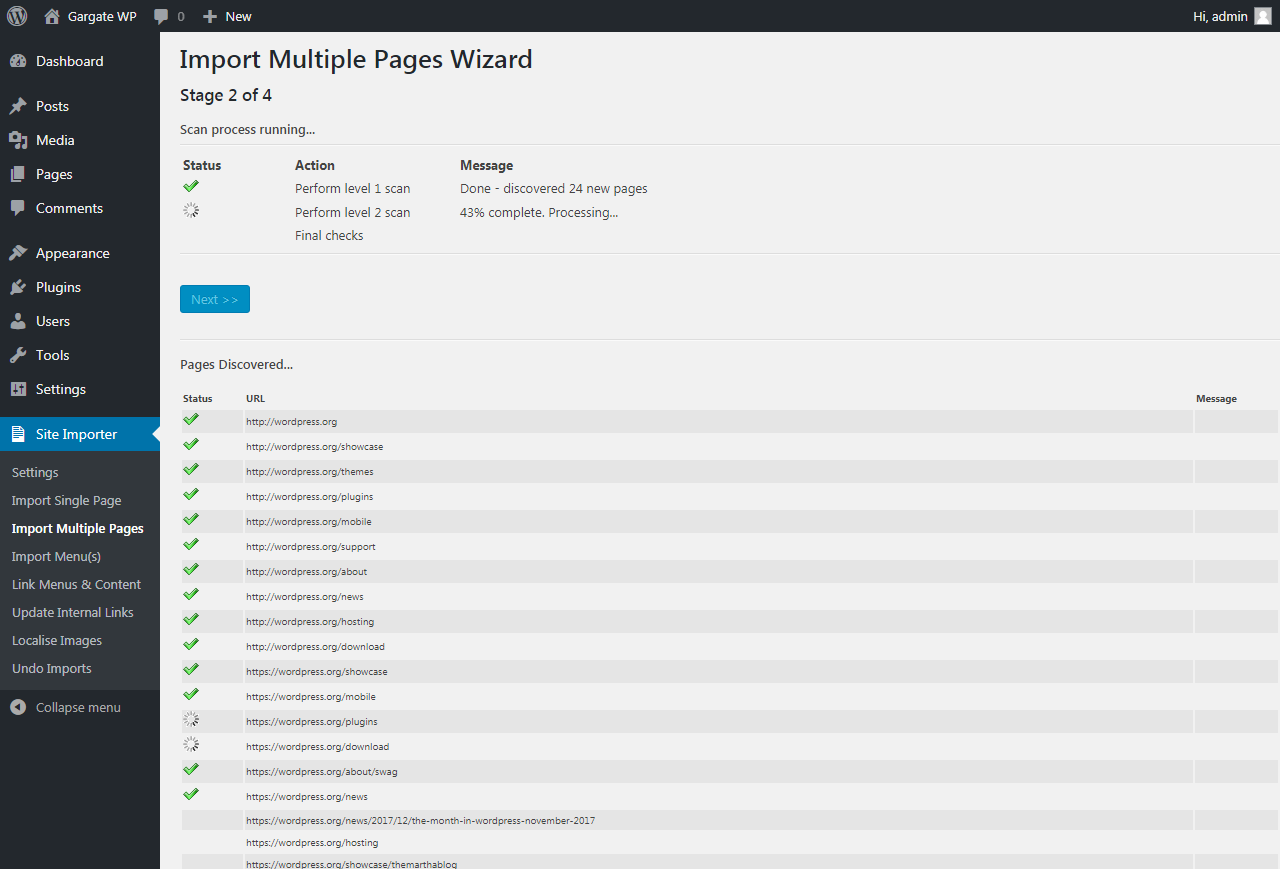Click the Dashboard gauge icon
Viewport: 1280px width, 869px height.
(18, 61)
